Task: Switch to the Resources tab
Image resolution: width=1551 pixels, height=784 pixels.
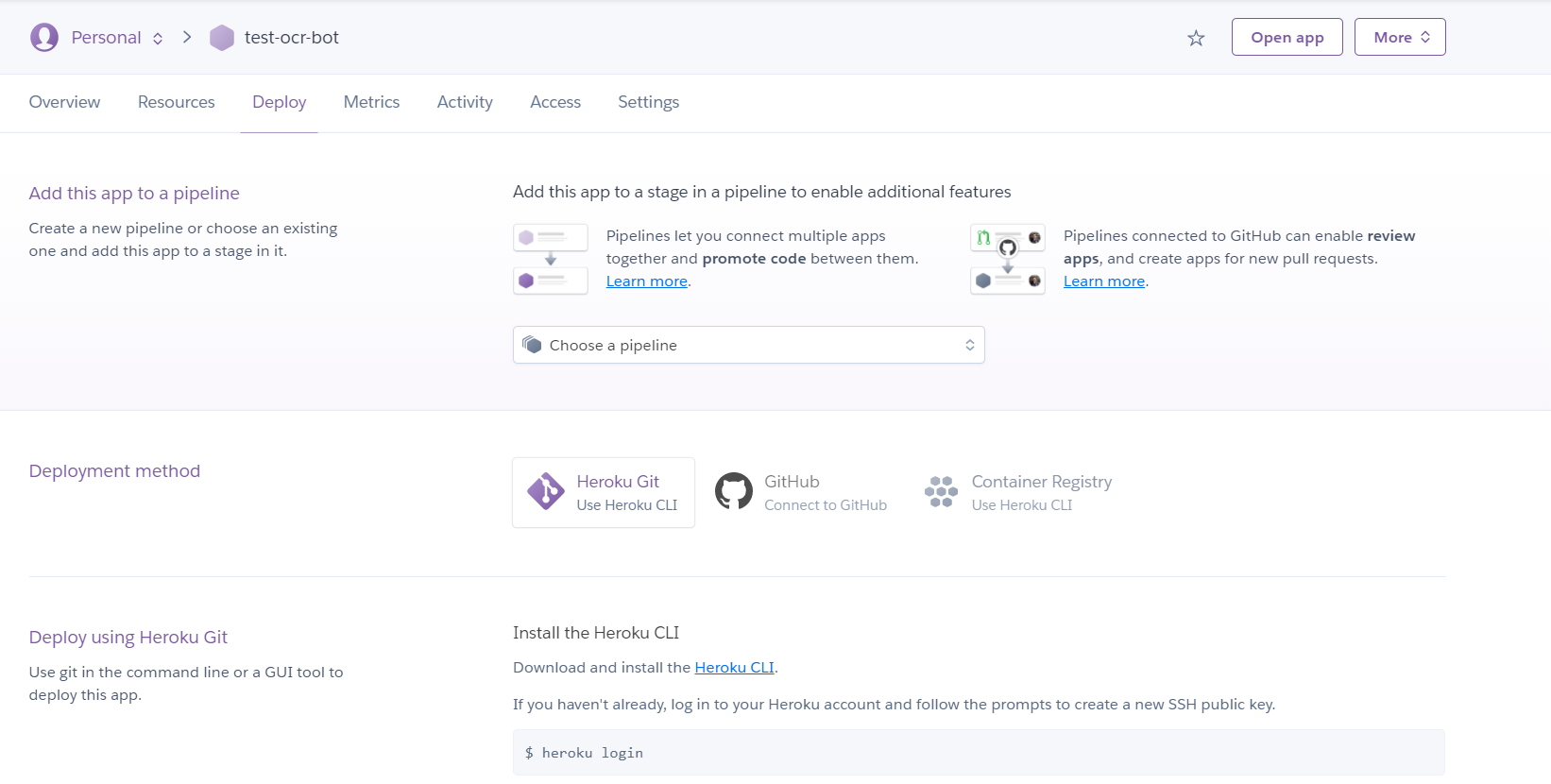Action: 177,102
